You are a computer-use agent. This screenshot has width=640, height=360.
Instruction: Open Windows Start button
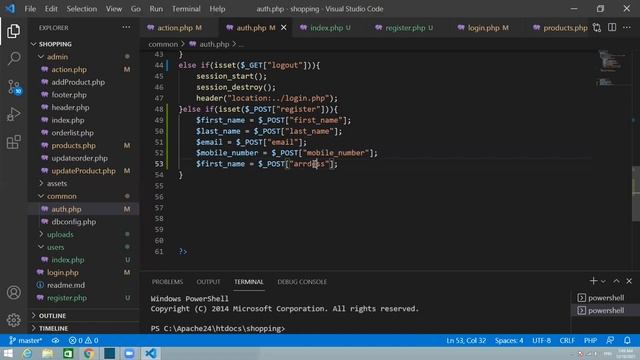pos(8,353)
